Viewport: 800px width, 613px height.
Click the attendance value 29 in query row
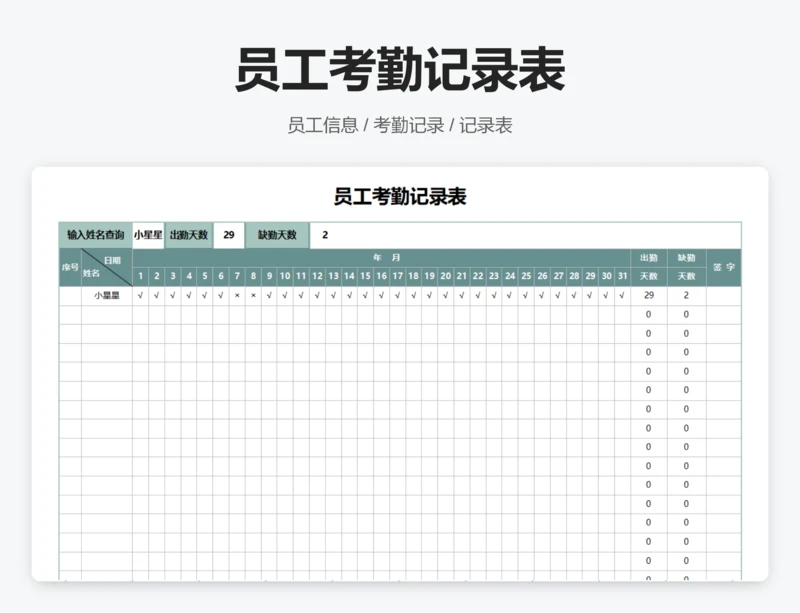(229, 235)
